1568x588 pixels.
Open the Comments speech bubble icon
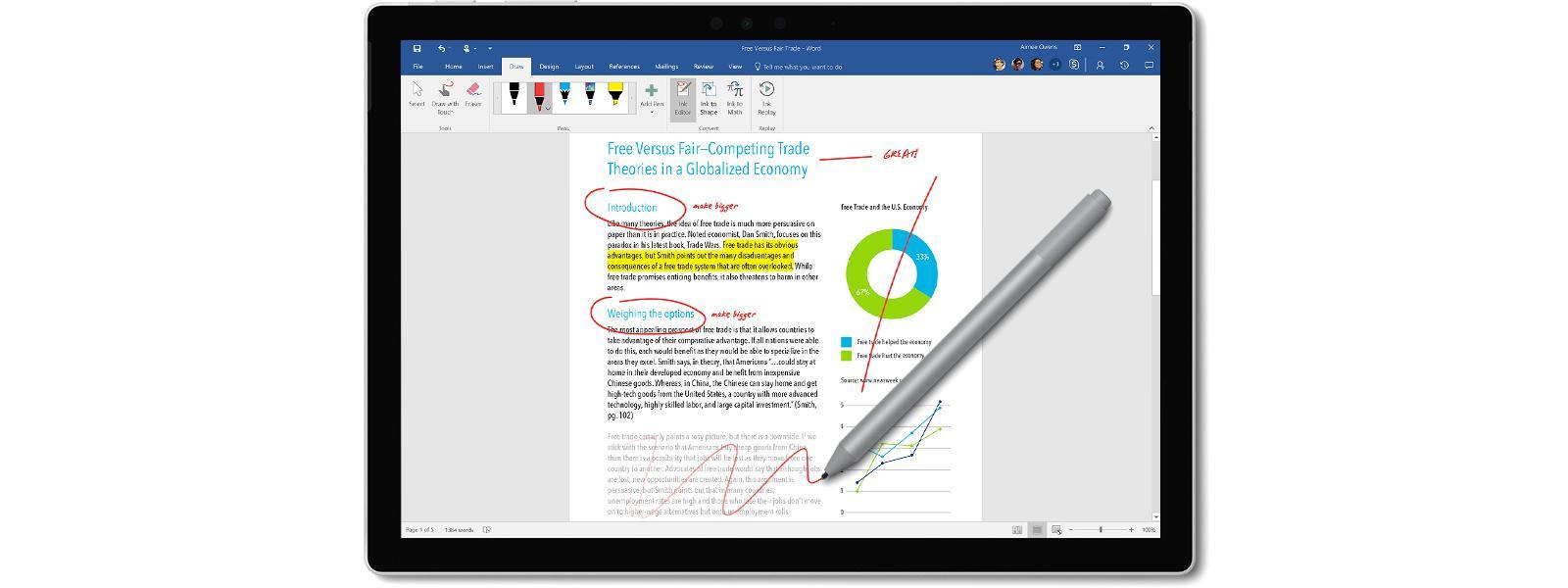[1149, 65]
